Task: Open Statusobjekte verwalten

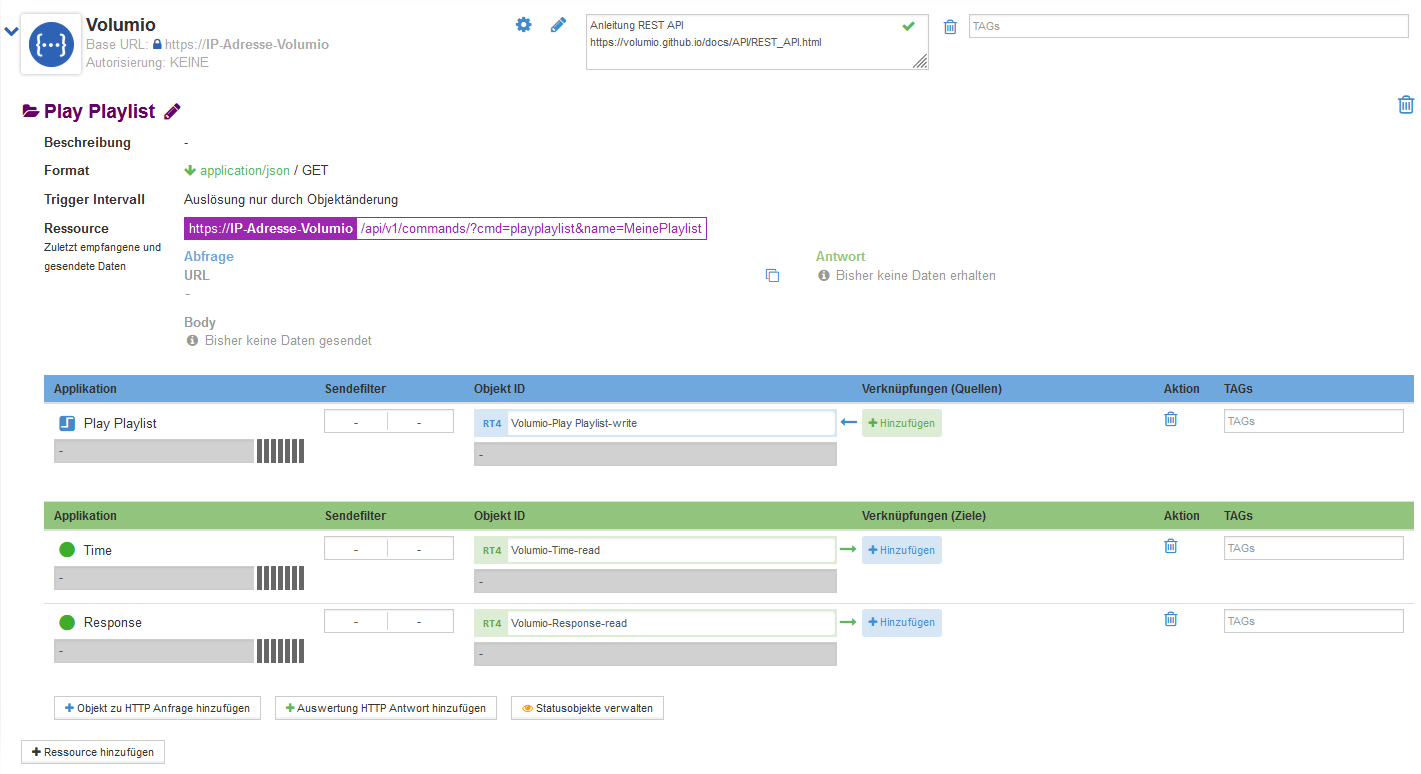Action: (587, 708)
